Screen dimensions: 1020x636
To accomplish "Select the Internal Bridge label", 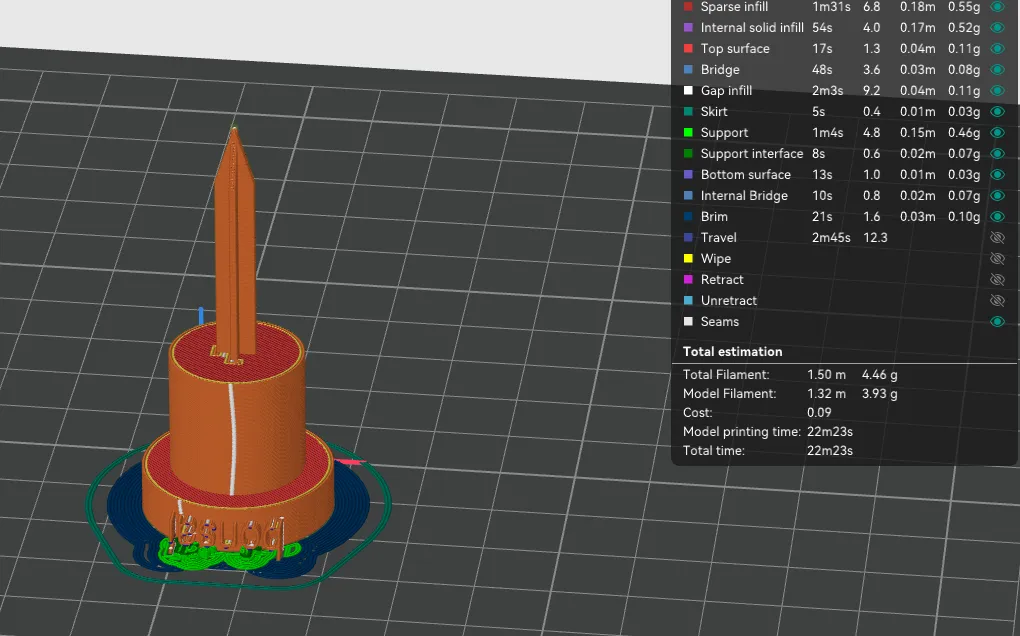I will coord(744,195).
